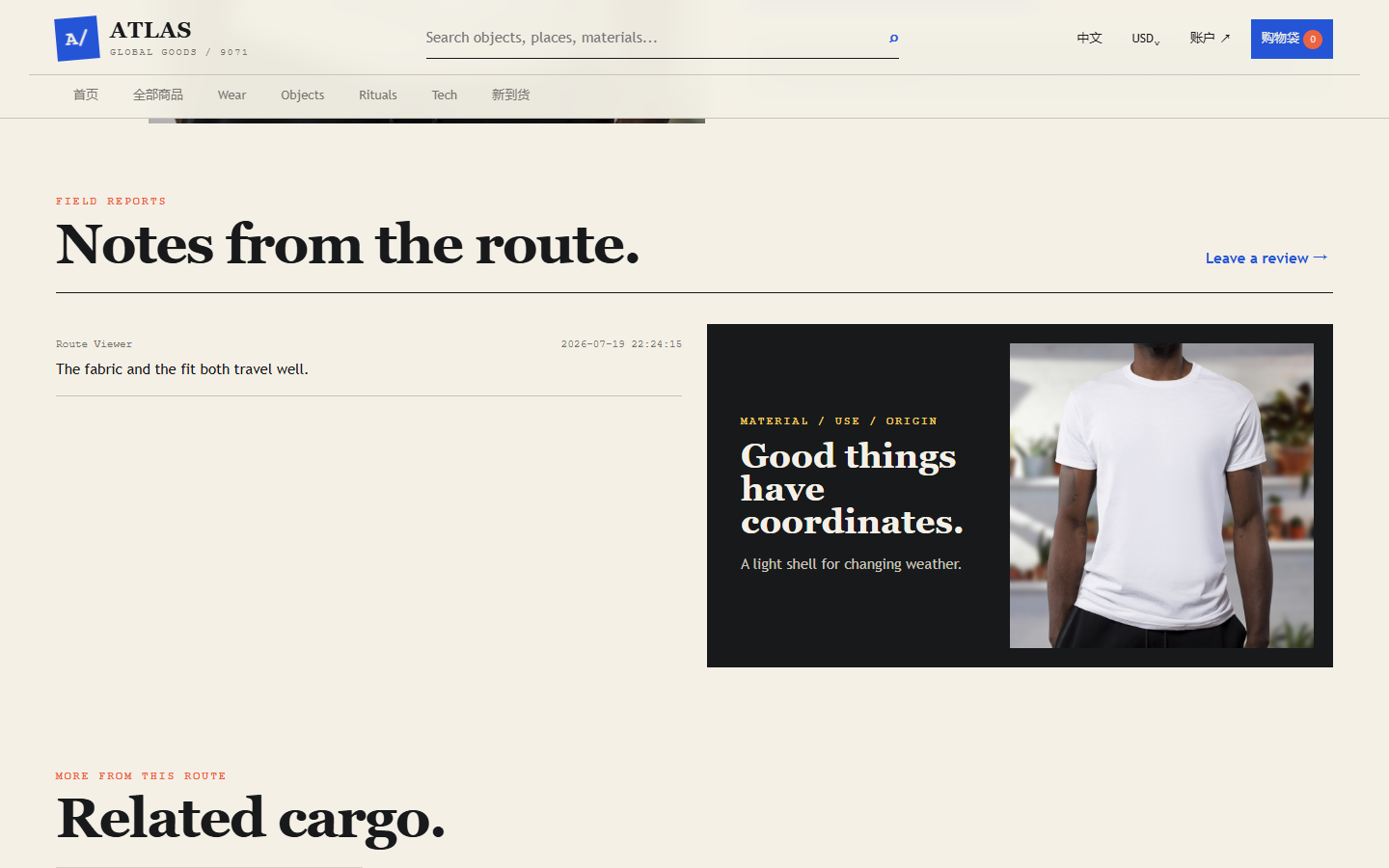Click the "MORE FROM THIS ROUTE" label
Image resolution: width=1389 pixels, height=868 pixels.
point(141,776)
